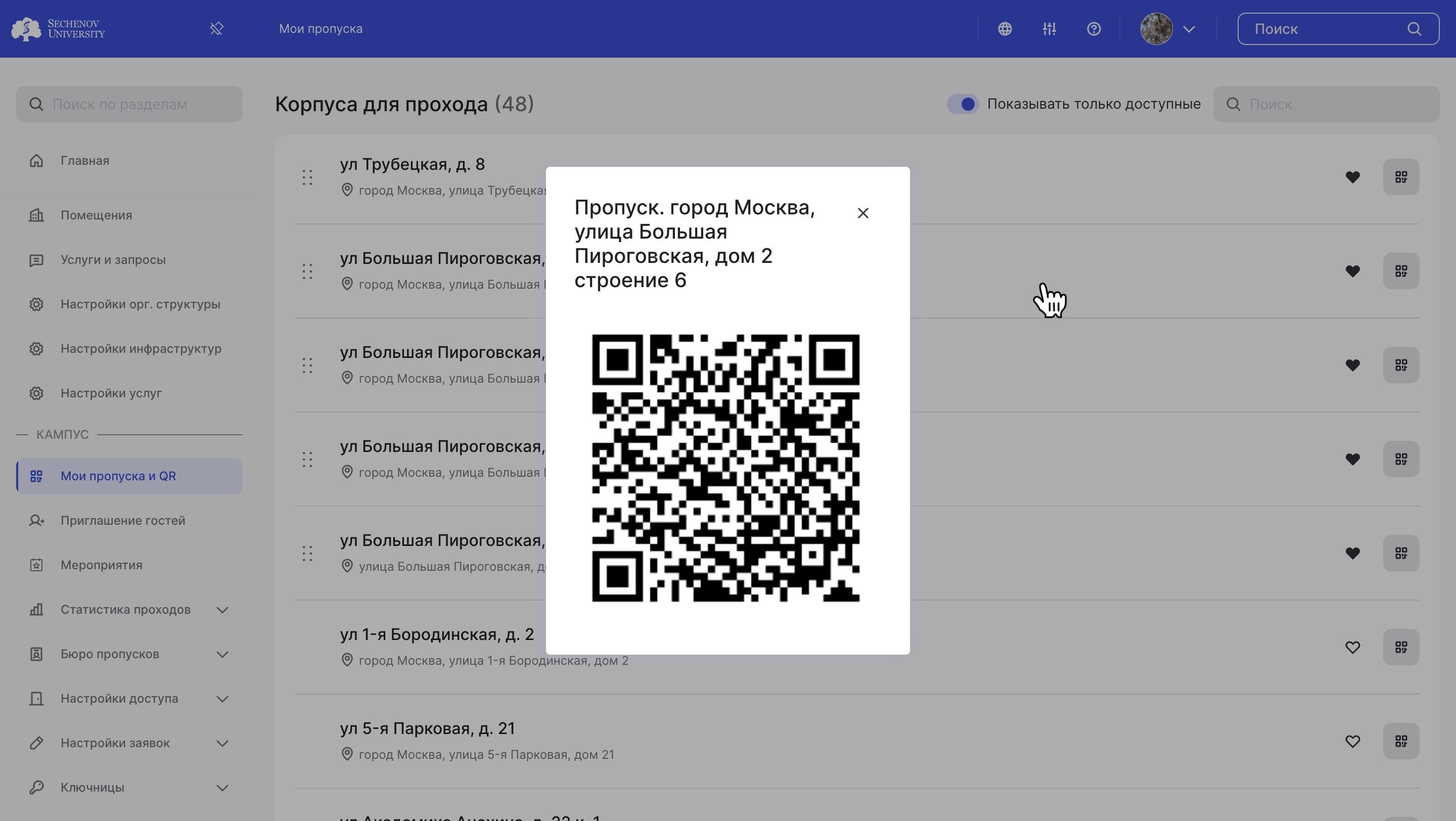Expand Ключницы chevron
The height and width of the screenshot is (821, 1456).
click(222, 787)
